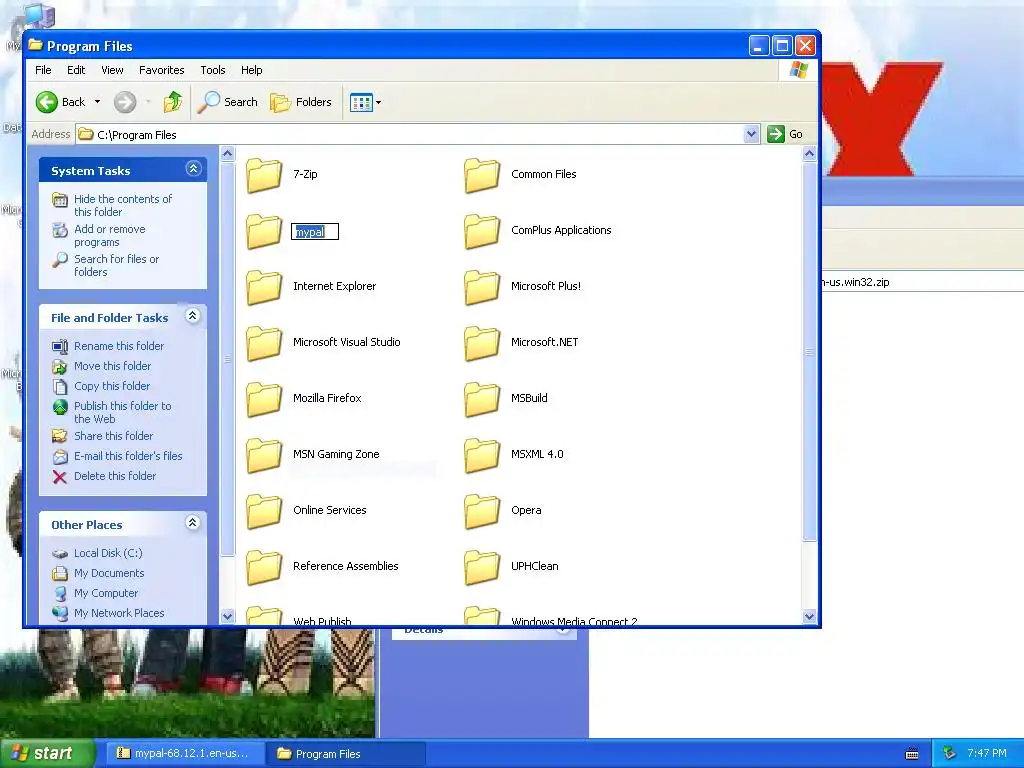Select the Mozilla Firefox folder icon
The image size is (1024, 768).
(x=264, y=399)
